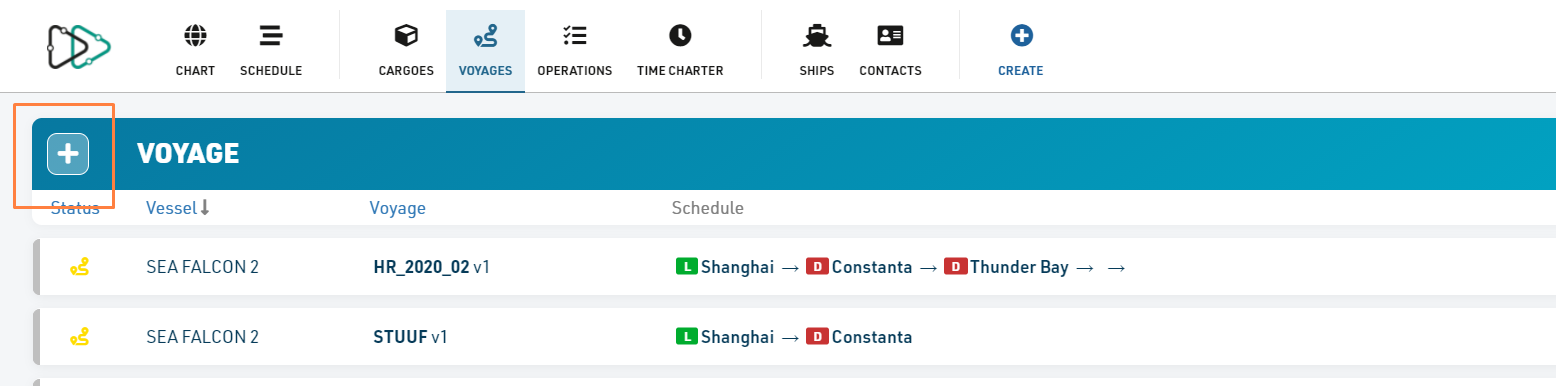1556x386 pixels.
Task: Add a new voyage with plus button
Action: pyautogui.click(x=68, y=154)
